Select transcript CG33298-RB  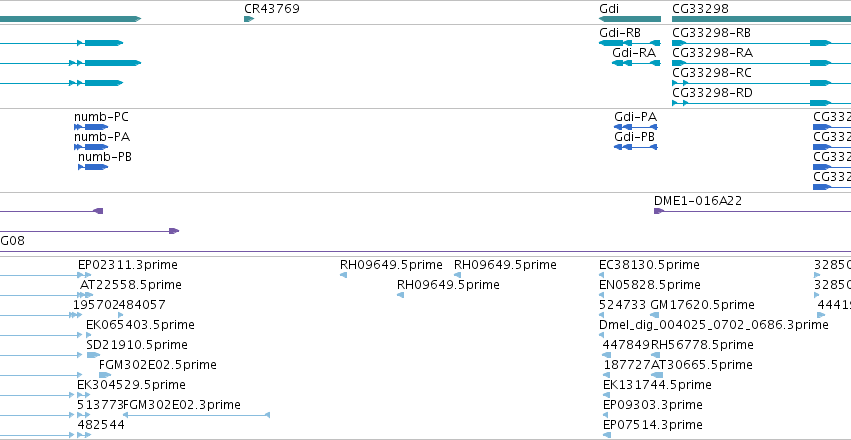(x=712, y=33)
